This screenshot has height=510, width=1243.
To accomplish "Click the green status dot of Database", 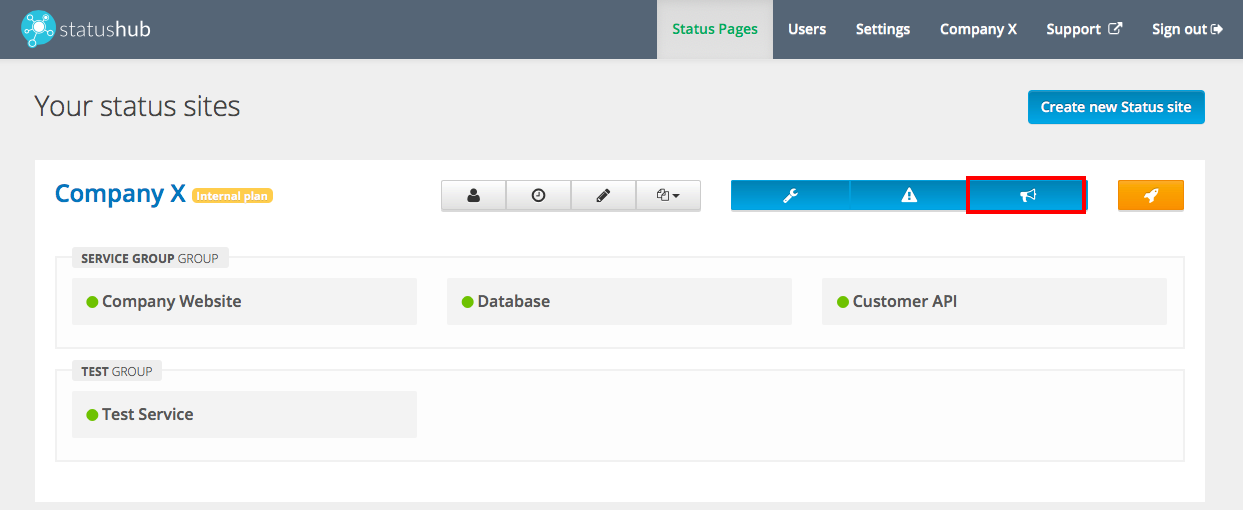I will tap(467, 301).
